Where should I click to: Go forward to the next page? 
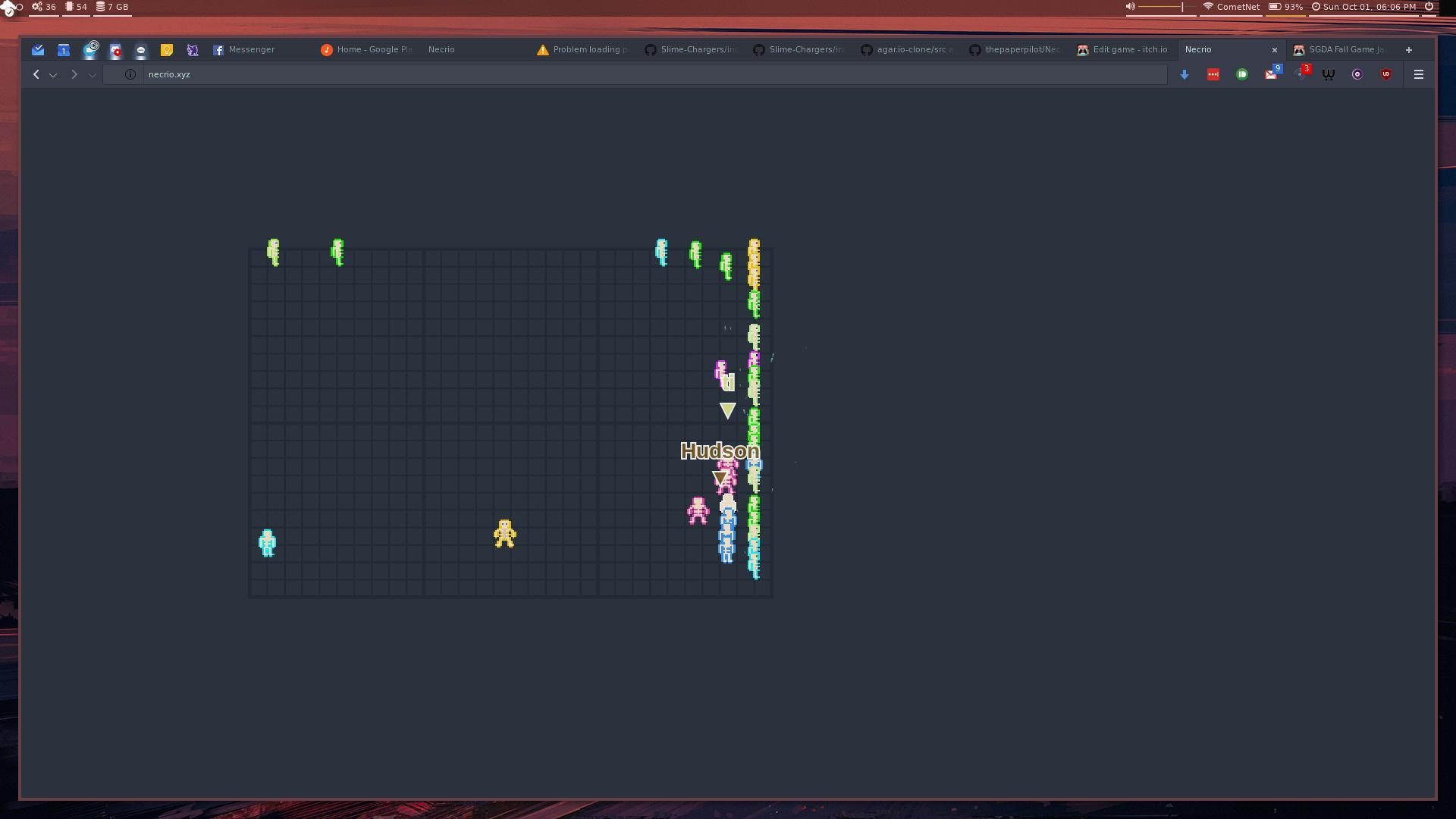[x=74, y=74]
